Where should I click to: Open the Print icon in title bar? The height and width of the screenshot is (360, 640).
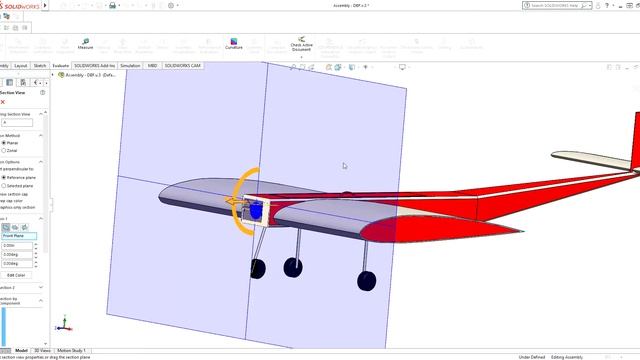pyautogui.click(x=112, y=5)
